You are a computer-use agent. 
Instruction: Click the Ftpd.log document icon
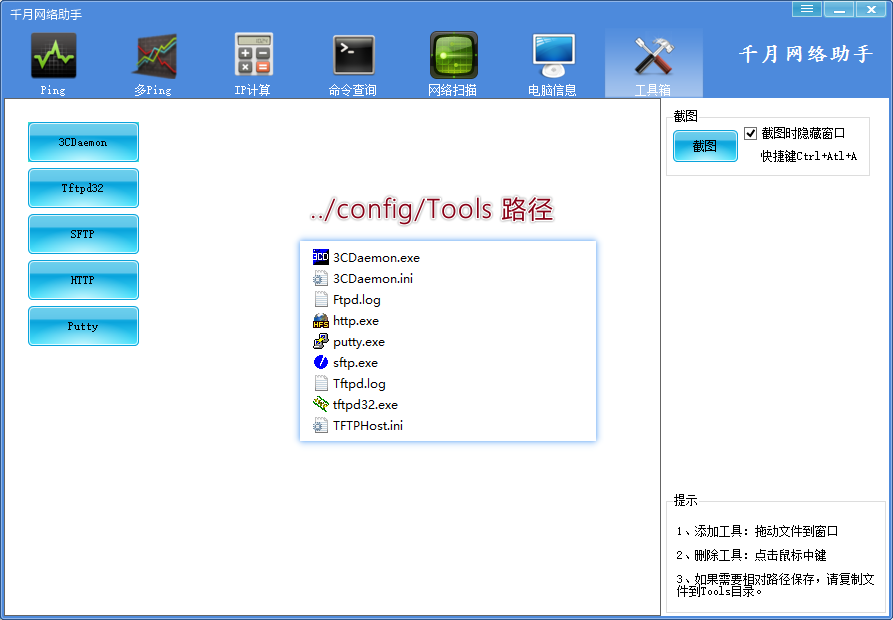tap(321, 299)
